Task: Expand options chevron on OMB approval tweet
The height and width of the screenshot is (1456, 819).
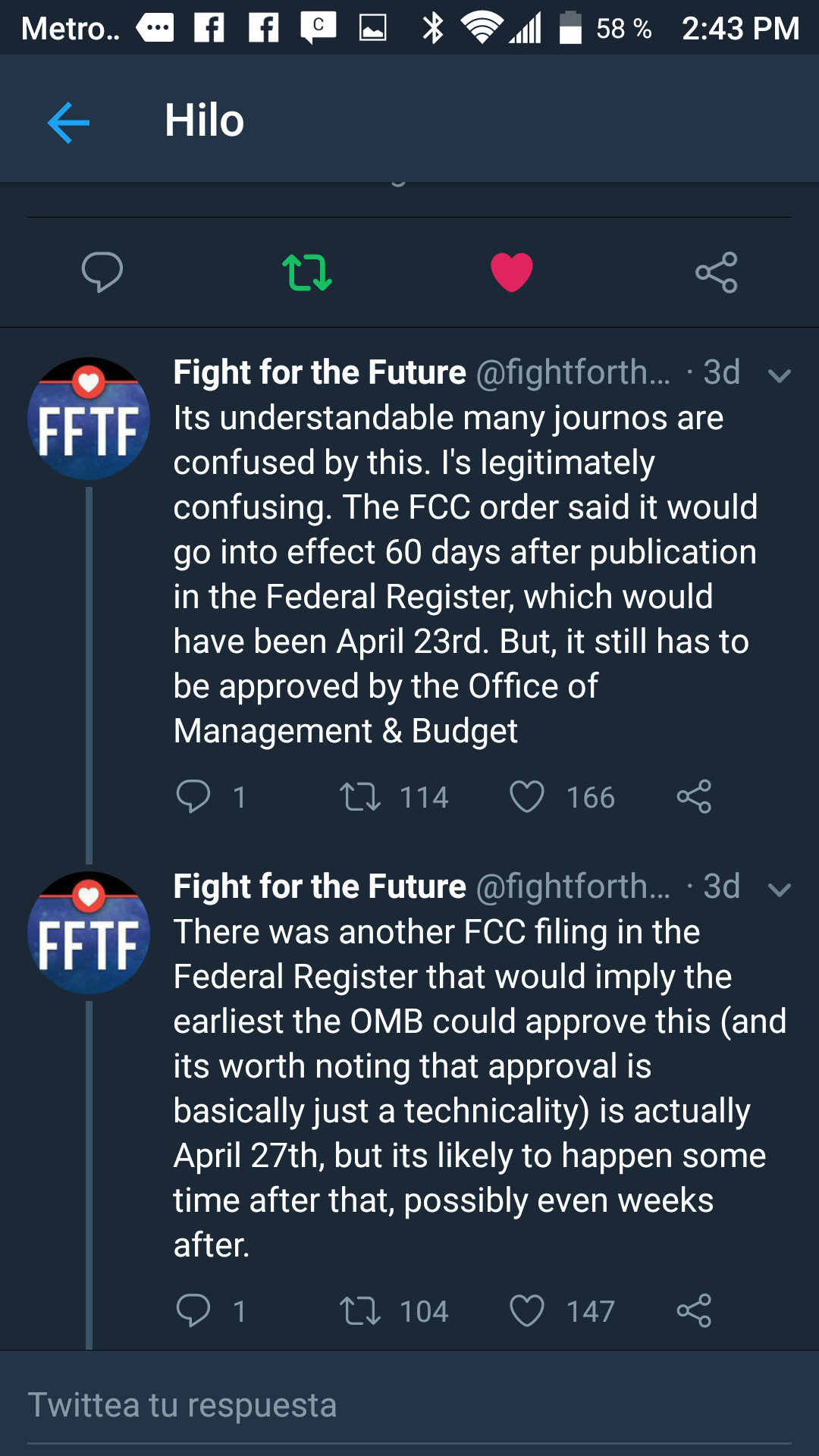Action: (x=780, y=889)
